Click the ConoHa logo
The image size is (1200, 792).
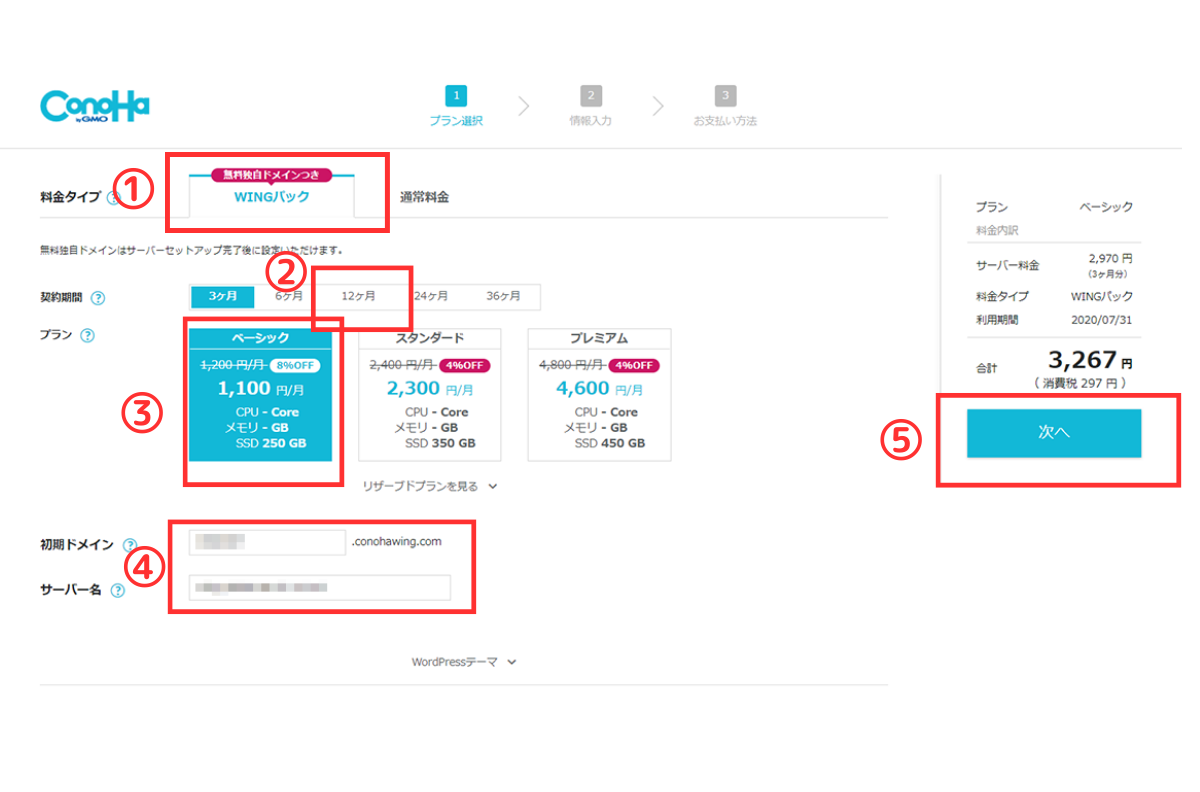pyautogui.click(x=95, y=108)
